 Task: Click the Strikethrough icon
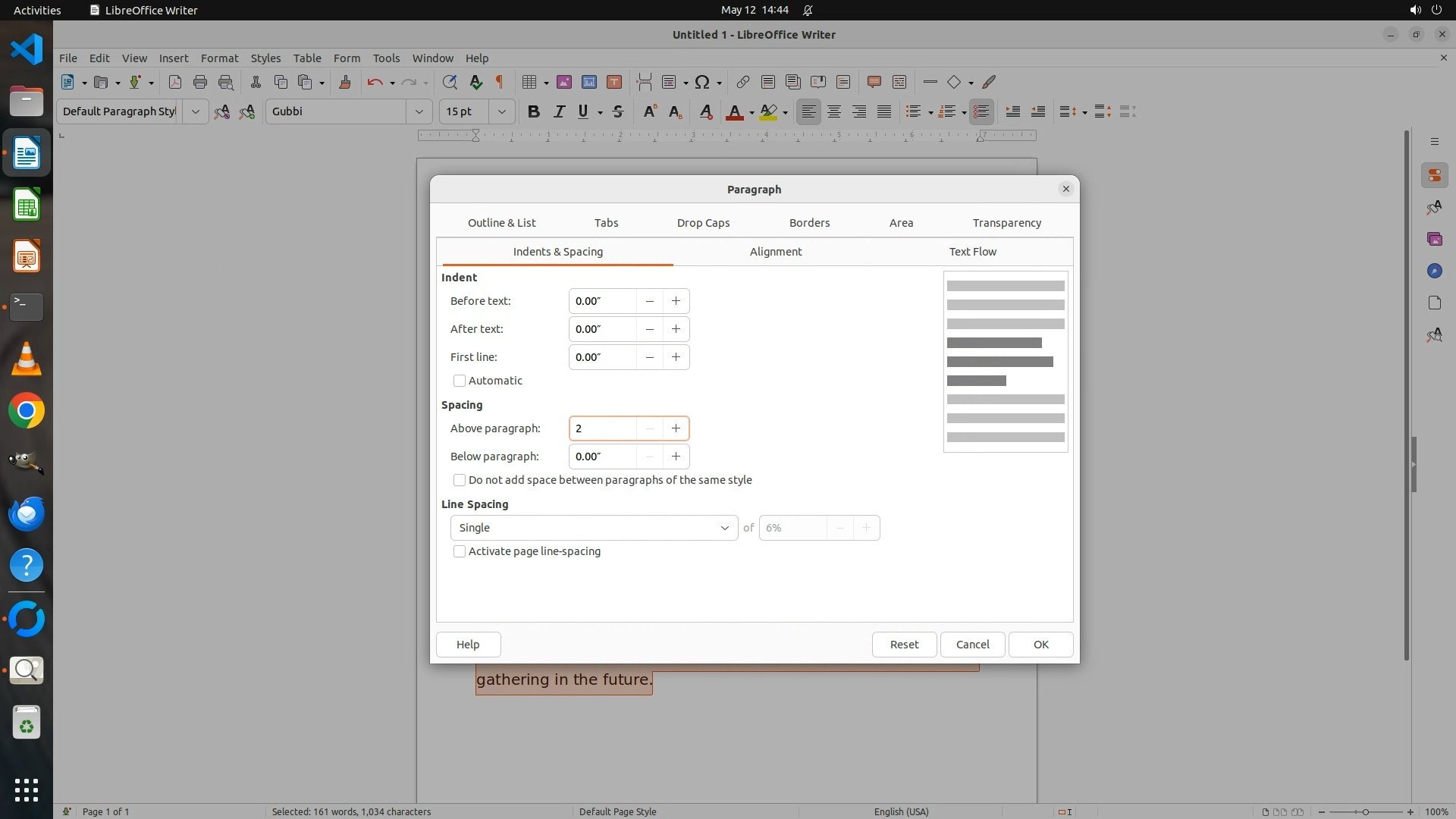pyautogui.click(x=618, y=111)
